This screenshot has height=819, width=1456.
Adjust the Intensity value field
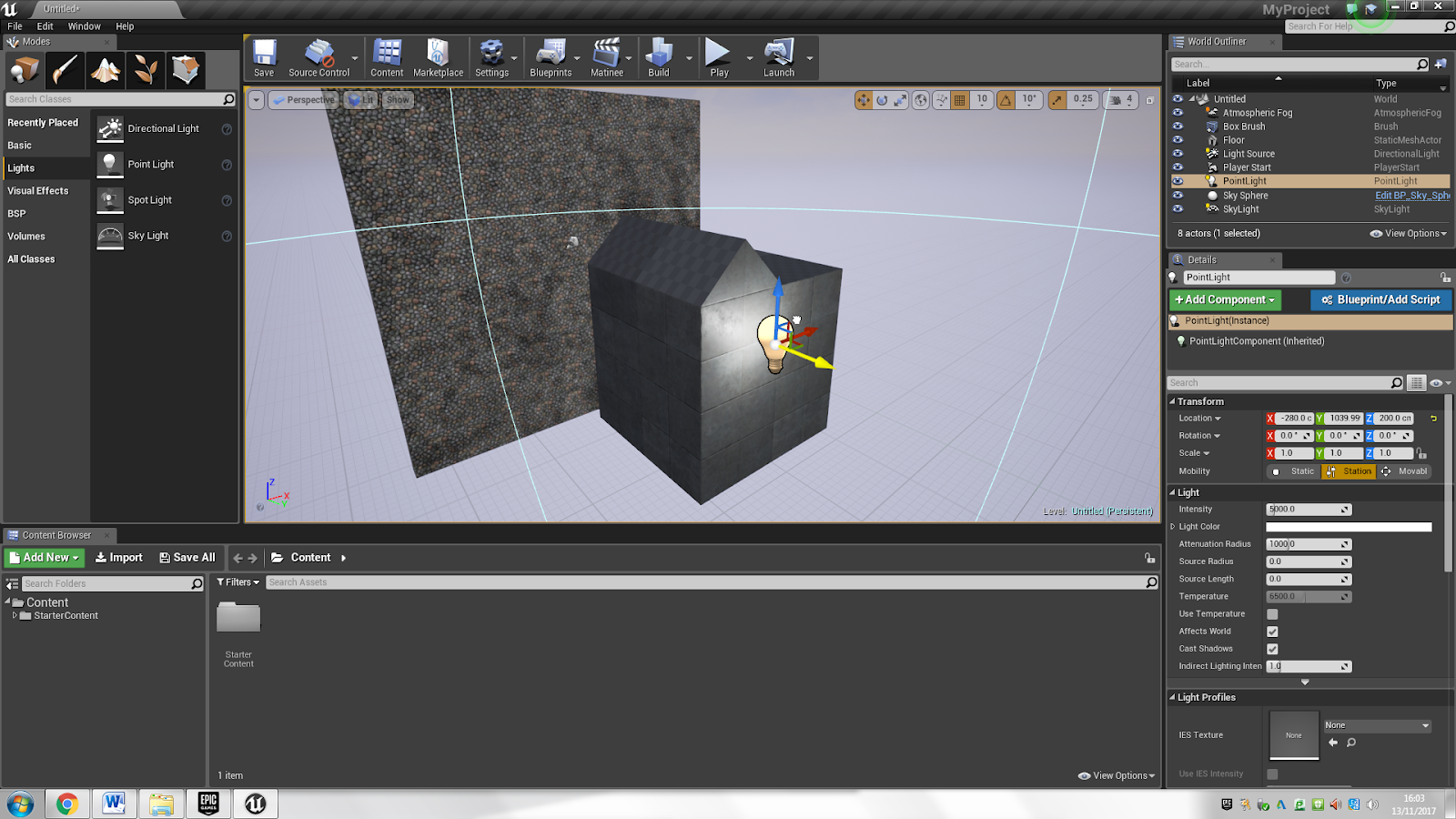1309,510
